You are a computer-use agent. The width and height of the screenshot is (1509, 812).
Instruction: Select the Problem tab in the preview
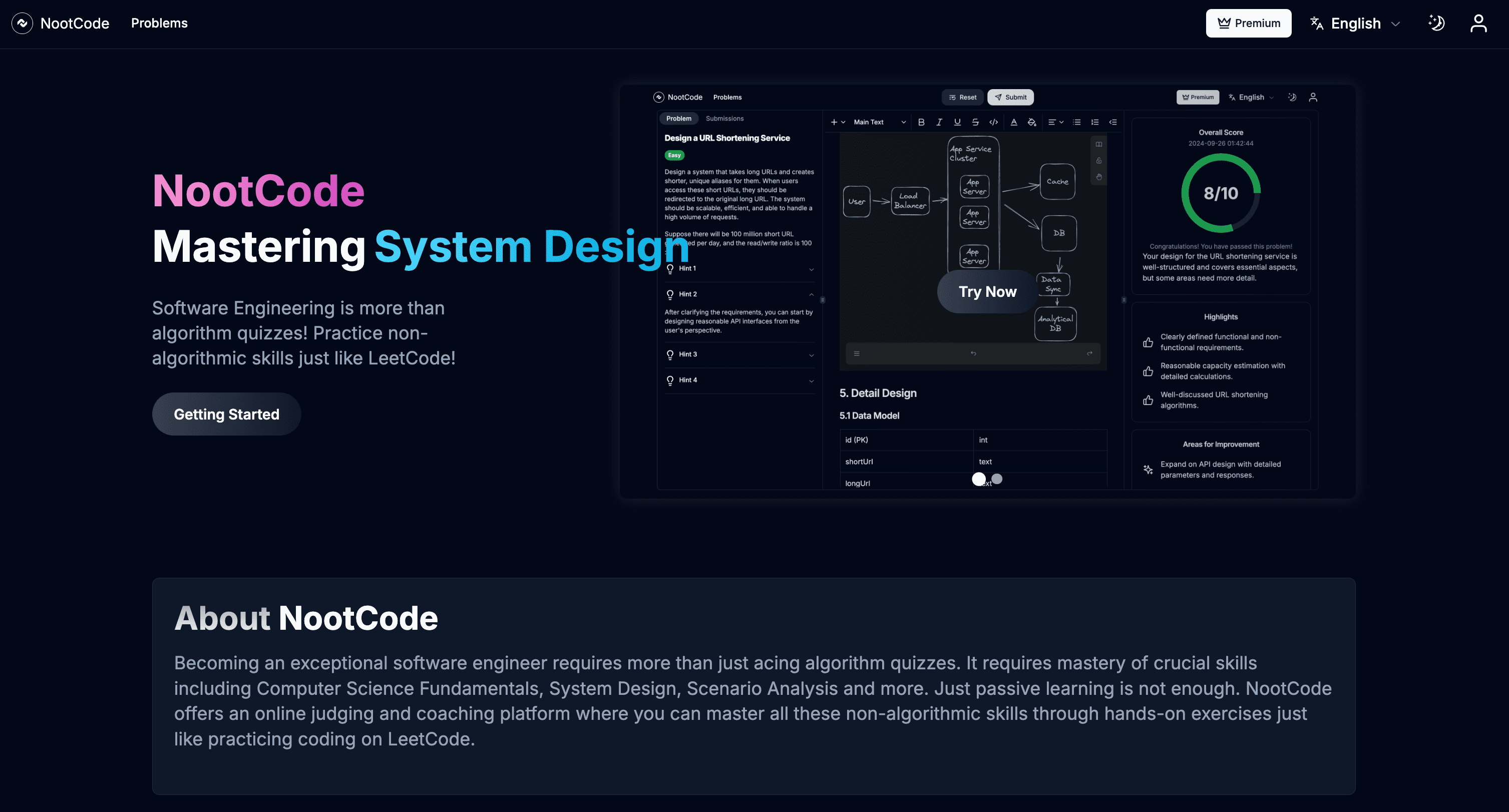(x=678, y=118)
